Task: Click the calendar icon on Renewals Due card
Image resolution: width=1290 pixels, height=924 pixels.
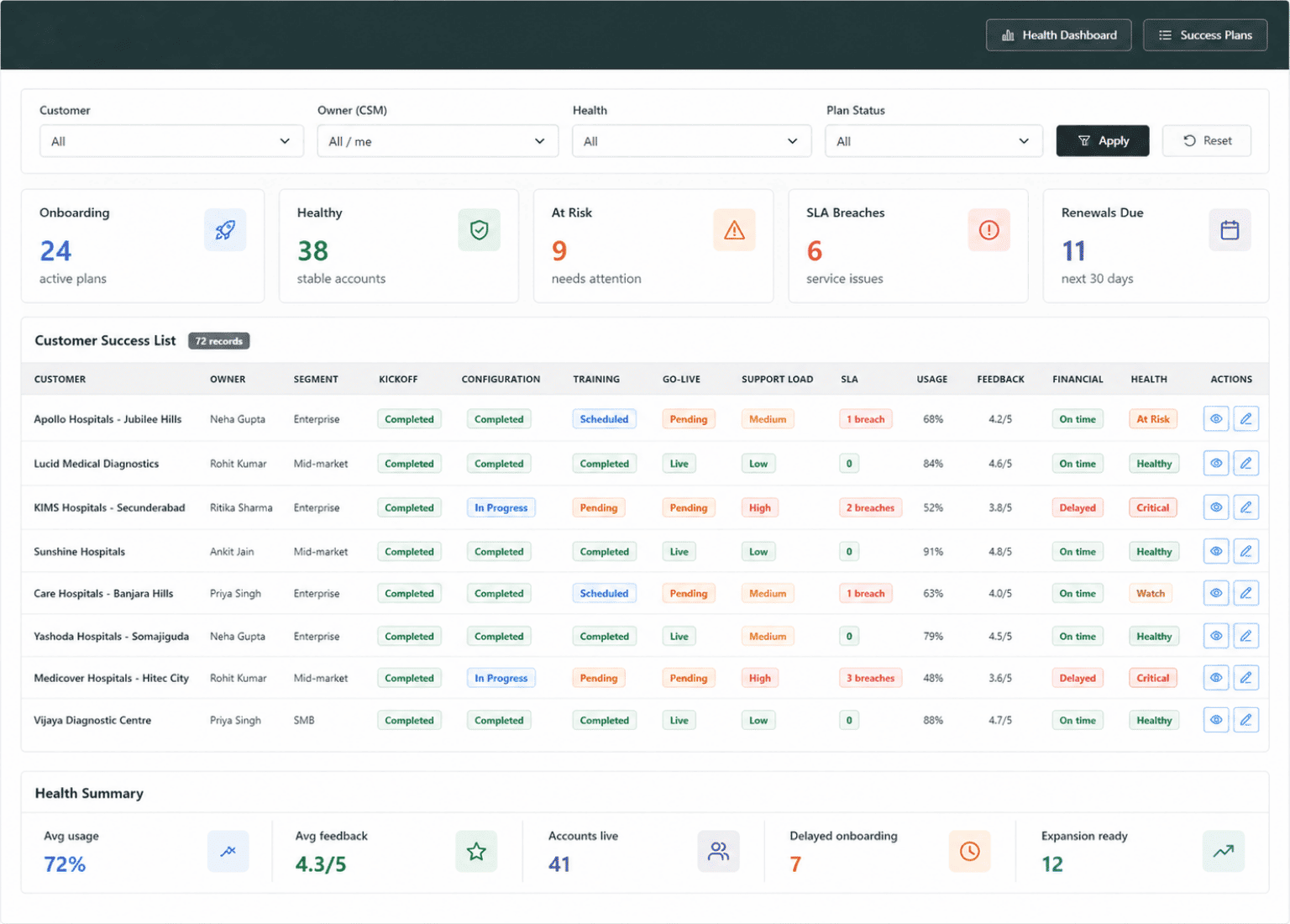Action: point(1230,230)
